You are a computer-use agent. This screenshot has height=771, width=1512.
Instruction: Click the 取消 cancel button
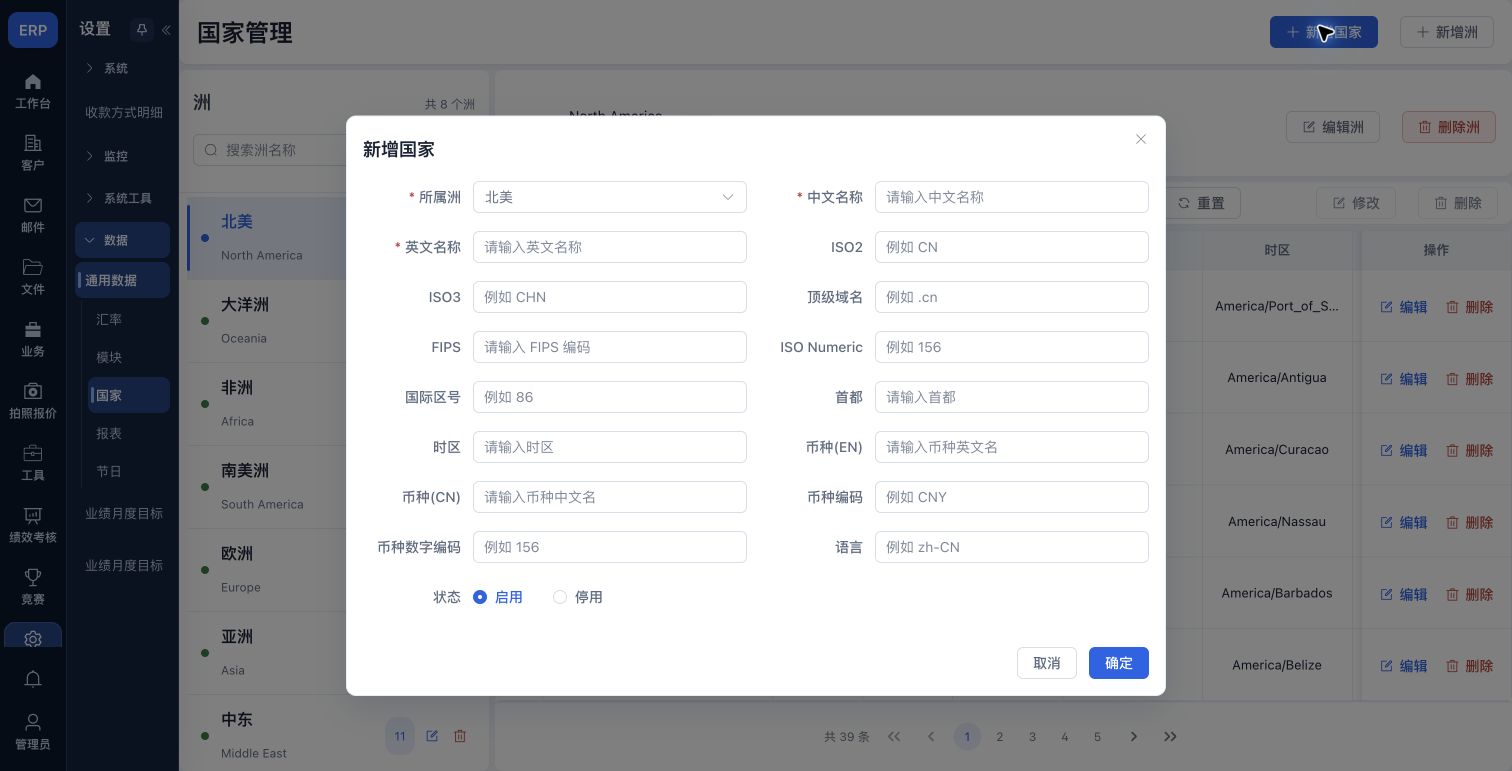[x=1047, y=663]
